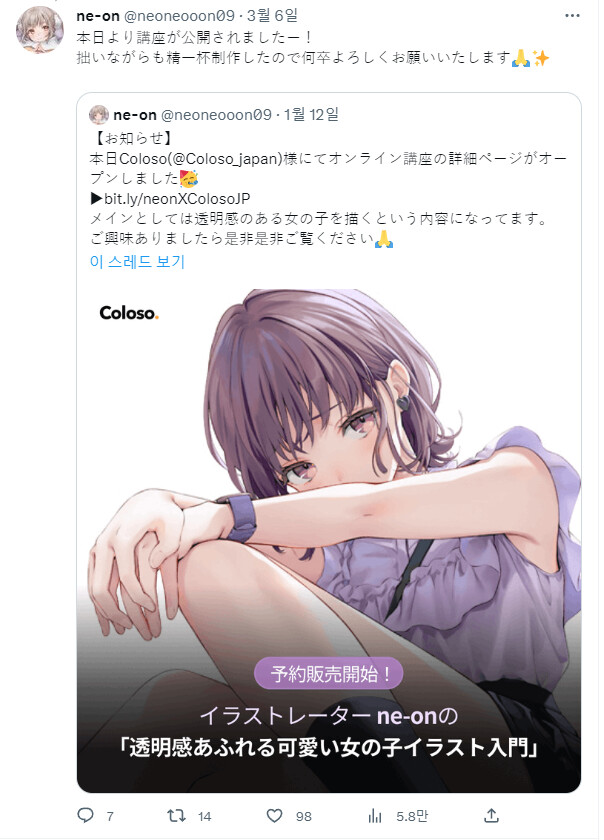Image resolution: width=604 pixels, height=840 pixels.
Task: Open the ne-on display name at top
Action: pos(98,16)
